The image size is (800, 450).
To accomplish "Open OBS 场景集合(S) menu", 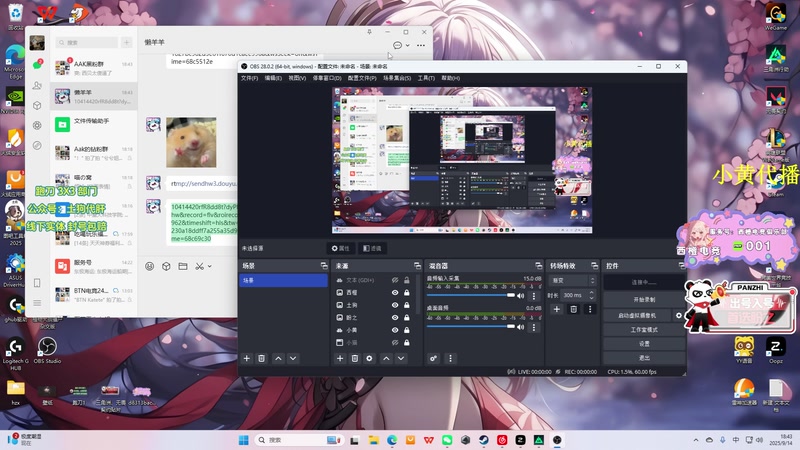I will [397, 78].
